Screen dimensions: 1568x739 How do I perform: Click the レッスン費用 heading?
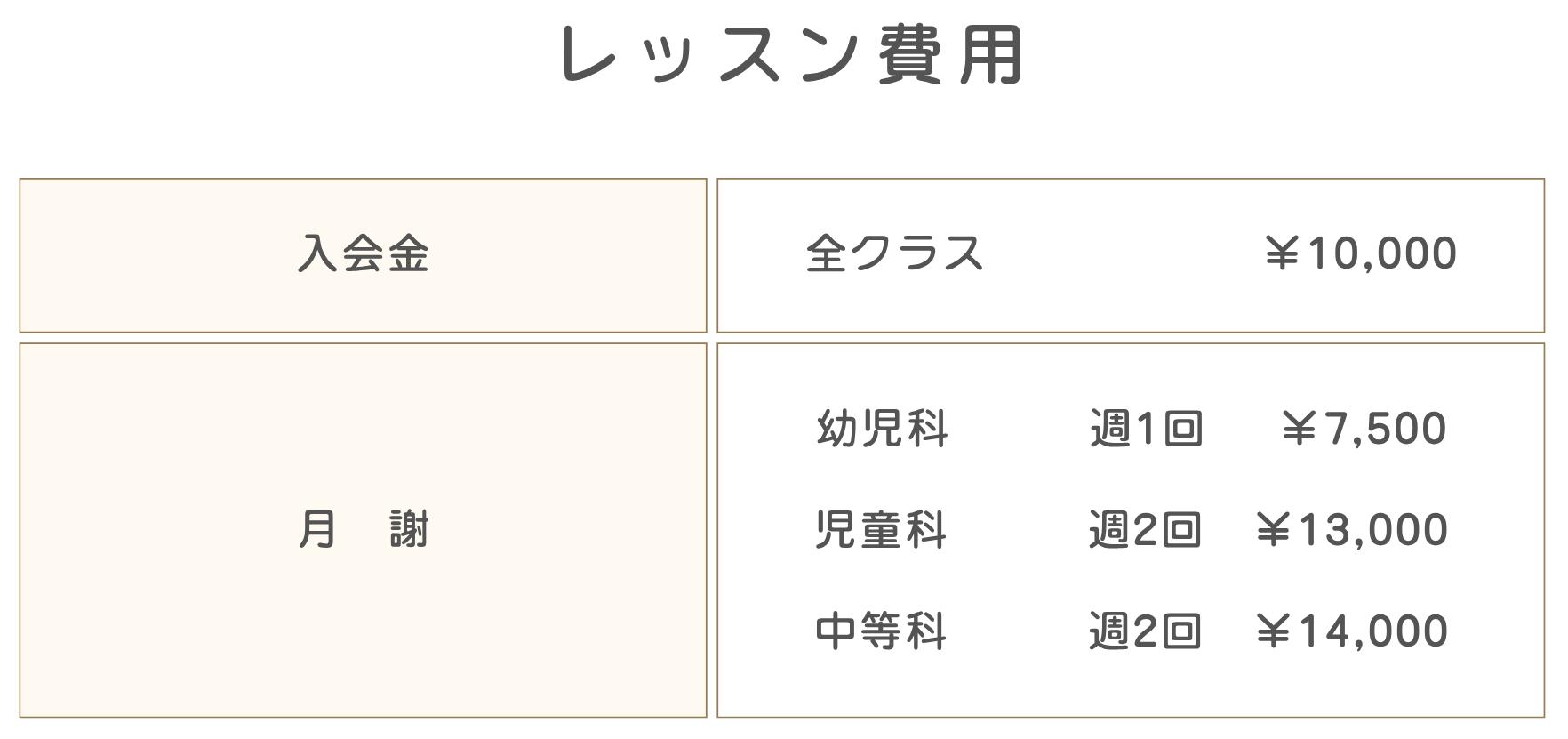point(791,55)
